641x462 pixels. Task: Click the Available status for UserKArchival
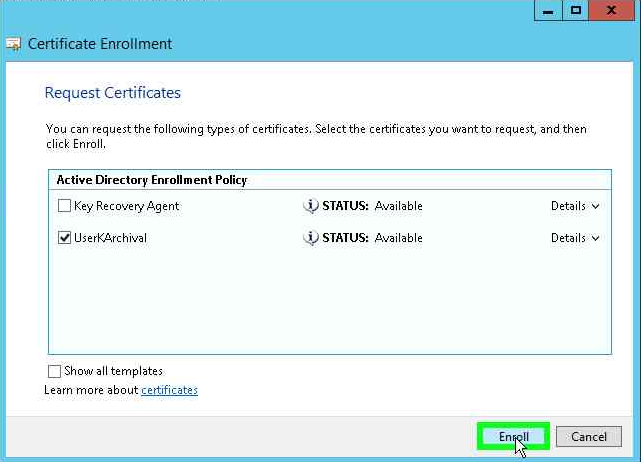click(x=398, y=238)
